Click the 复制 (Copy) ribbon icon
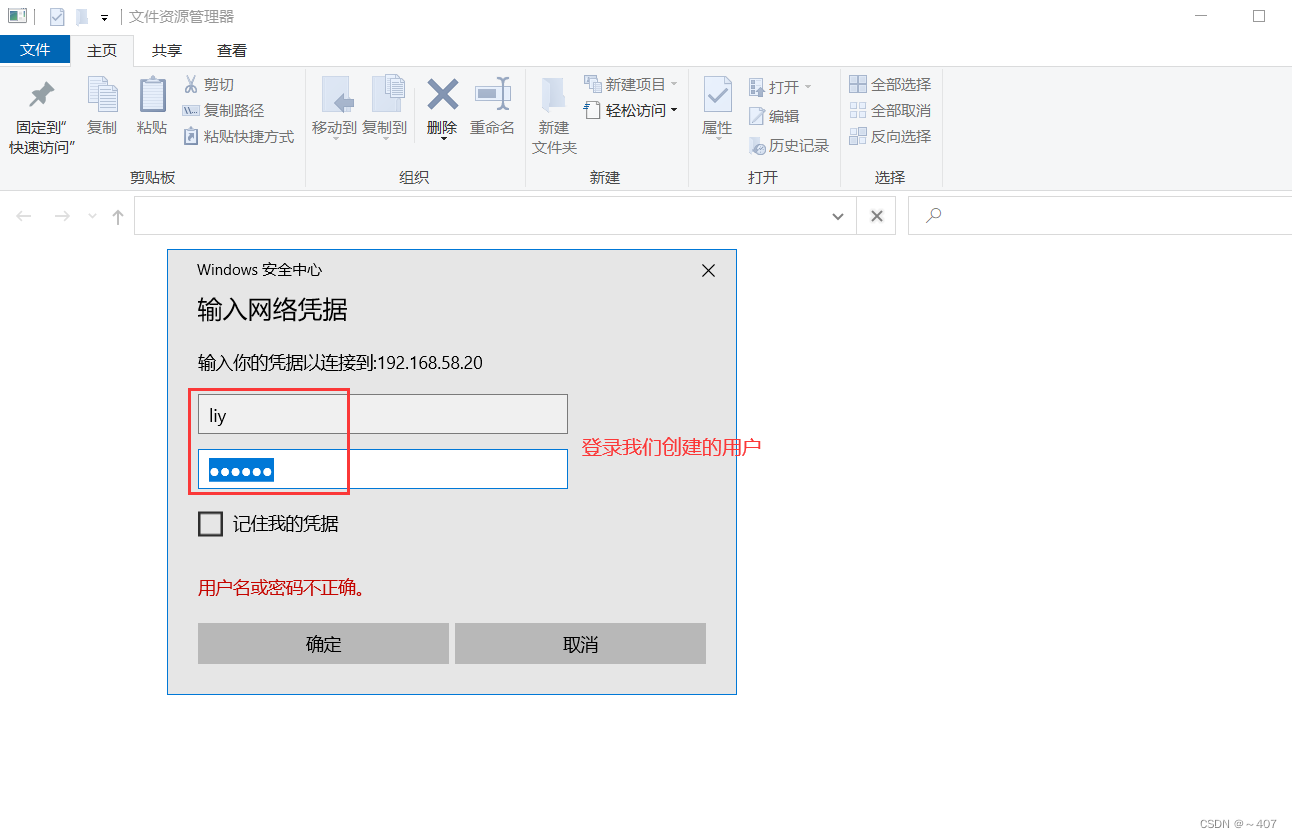Image resolution: width=1292 pixels, height=838 pixels. [102, 94]
